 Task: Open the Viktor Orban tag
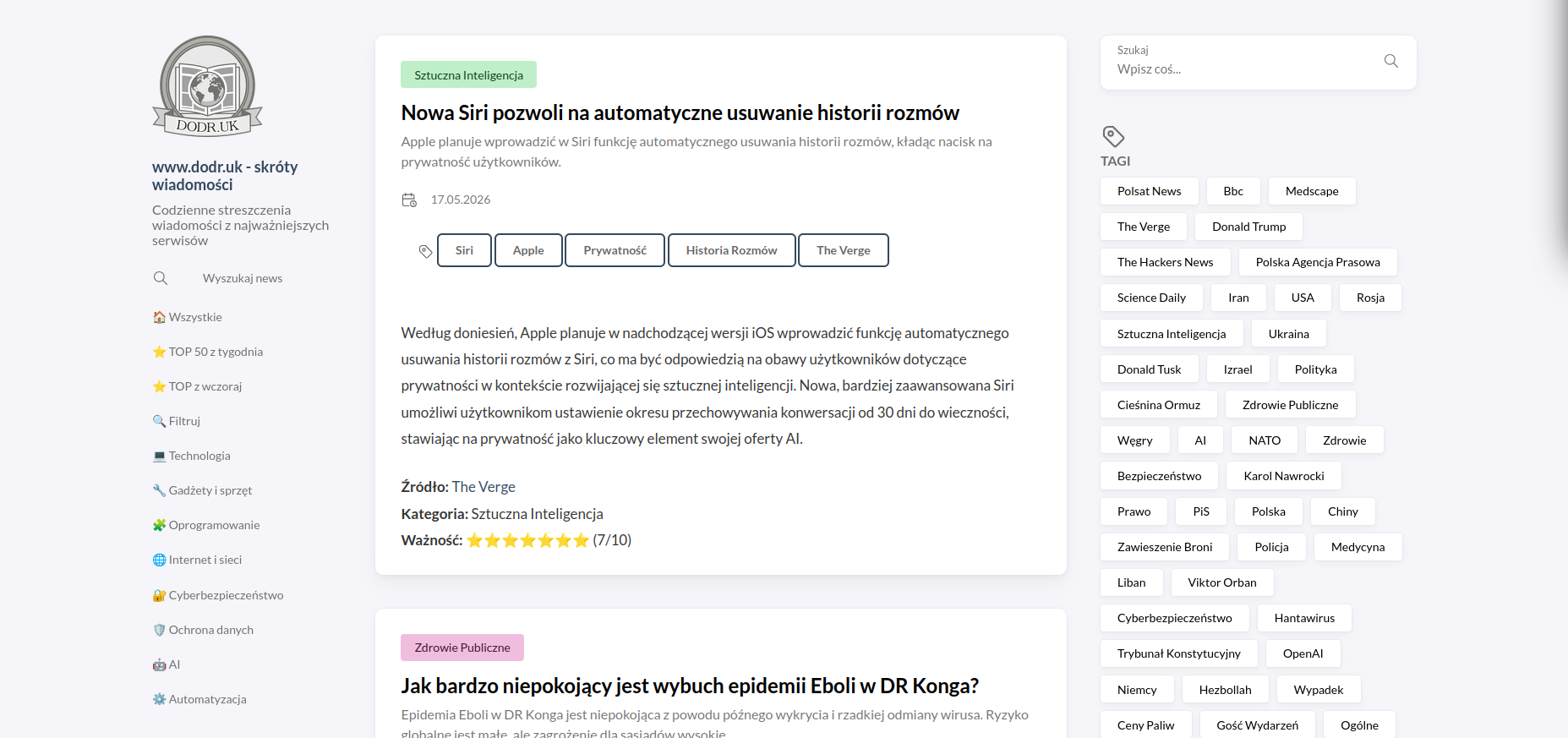click(1222, 582)
